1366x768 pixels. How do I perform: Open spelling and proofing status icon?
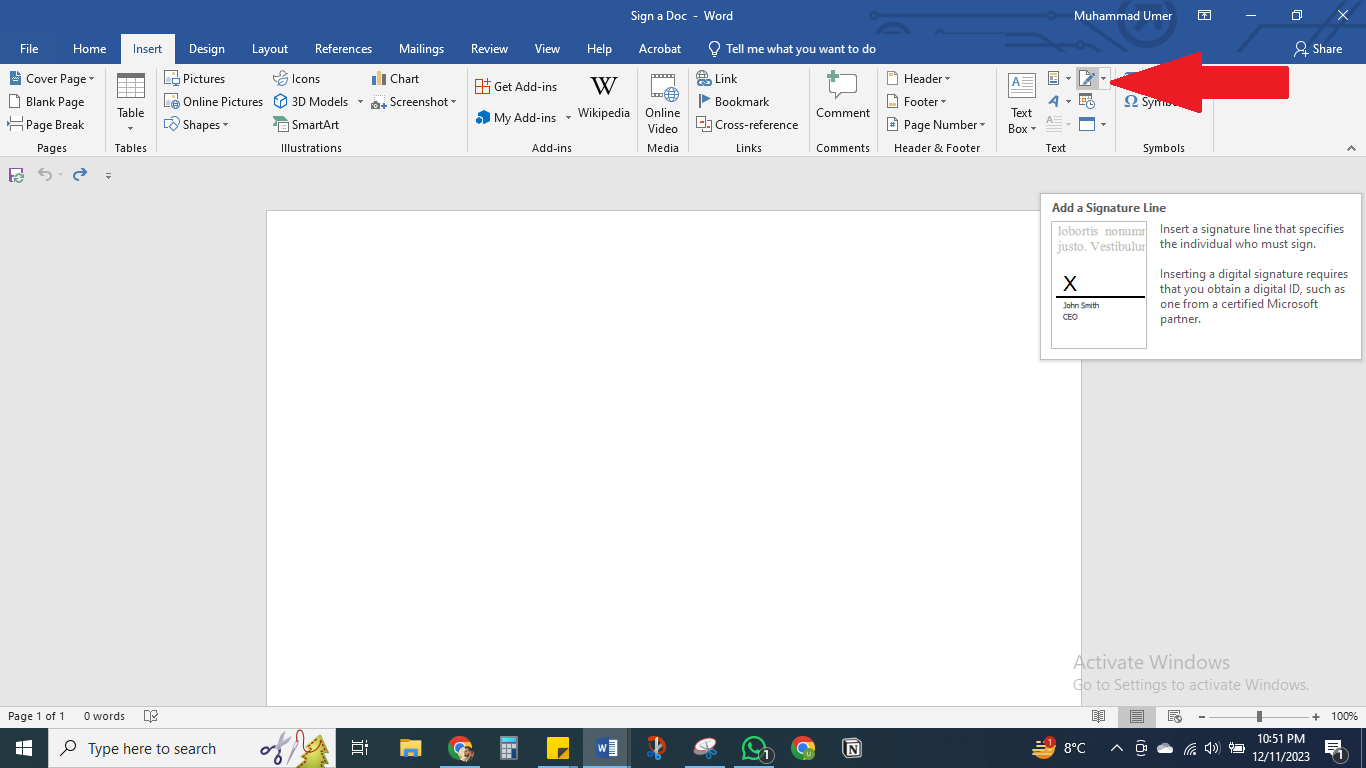coord(151,716)
